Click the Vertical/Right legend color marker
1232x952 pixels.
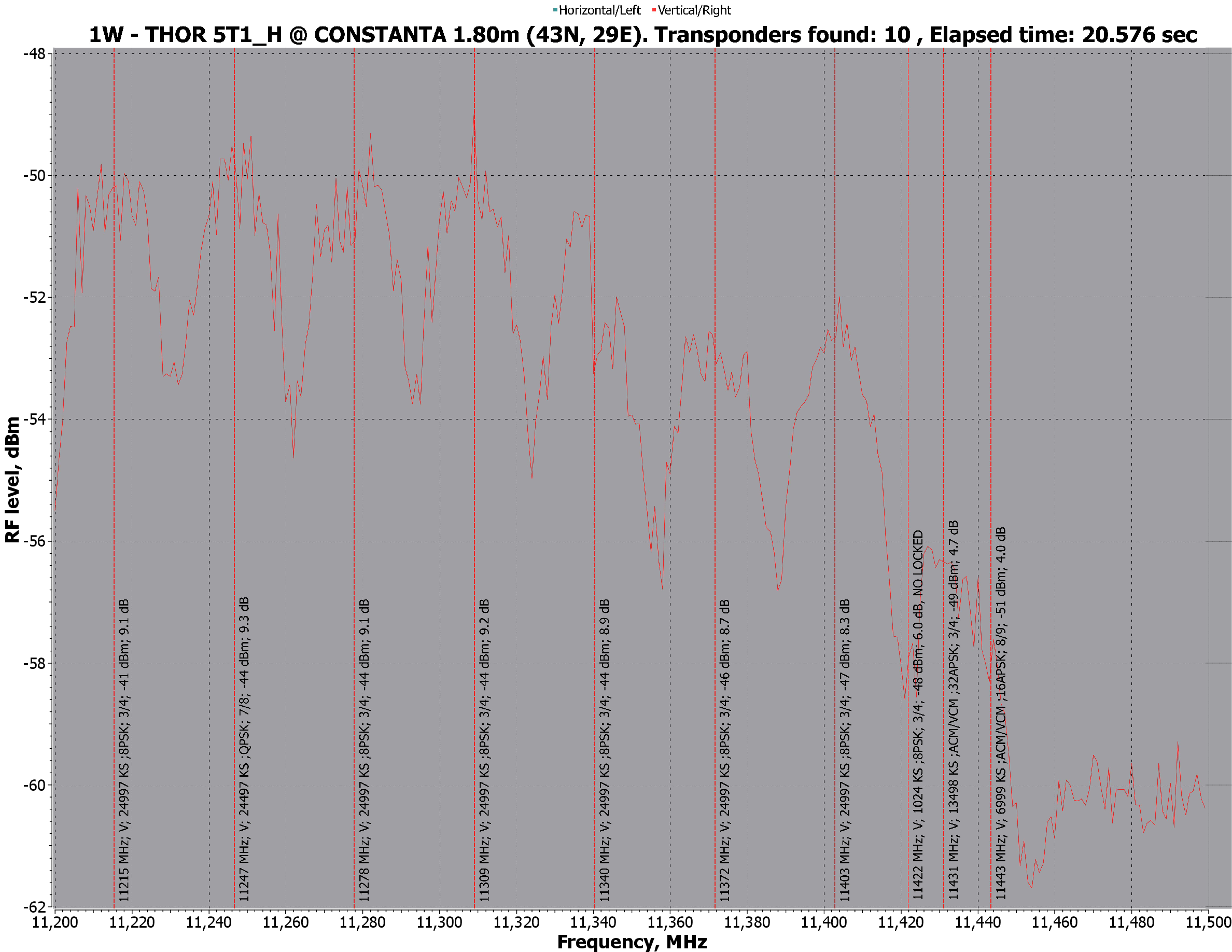[x=654, y=10]
